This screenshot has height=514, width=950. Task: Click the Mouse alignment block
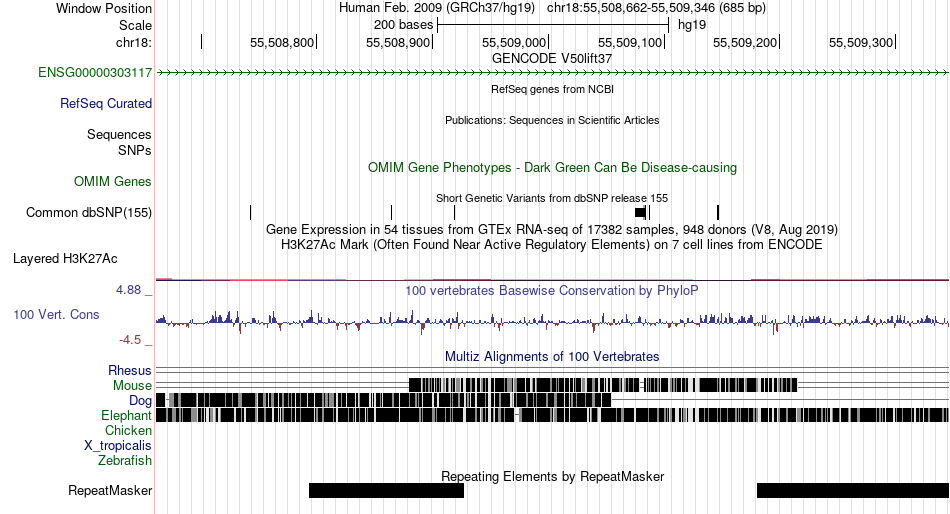pyautogui.click(x=603, y=385)
